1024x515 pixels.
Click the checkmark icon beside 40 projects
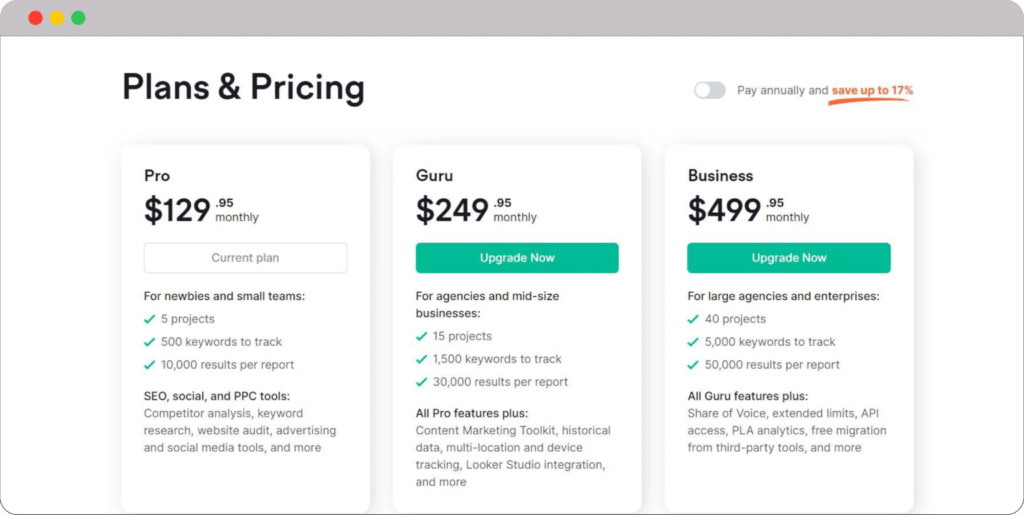(693, 319)
